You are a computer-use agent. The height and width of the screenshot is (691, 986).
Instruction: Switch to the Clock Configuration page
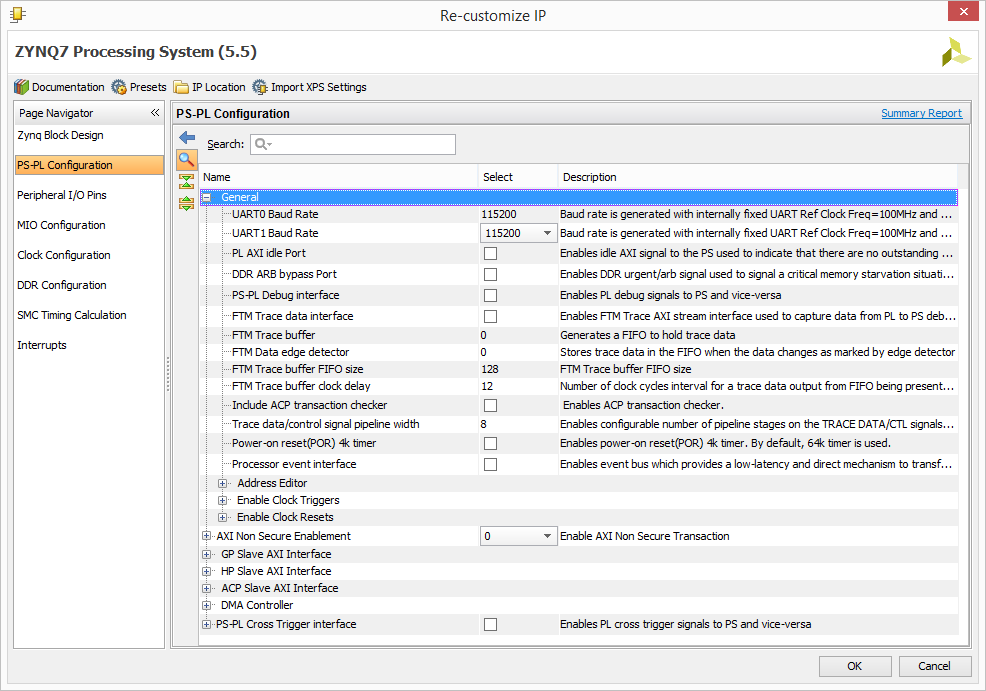(x=64, y=255)
